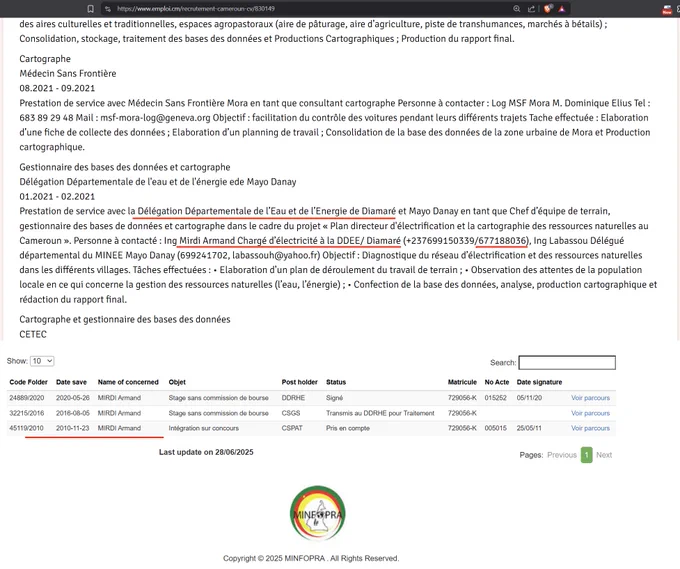Click post holder 'CSGS' cell
The height and width of the screenshot is (569, 680).
coord(291,413)
